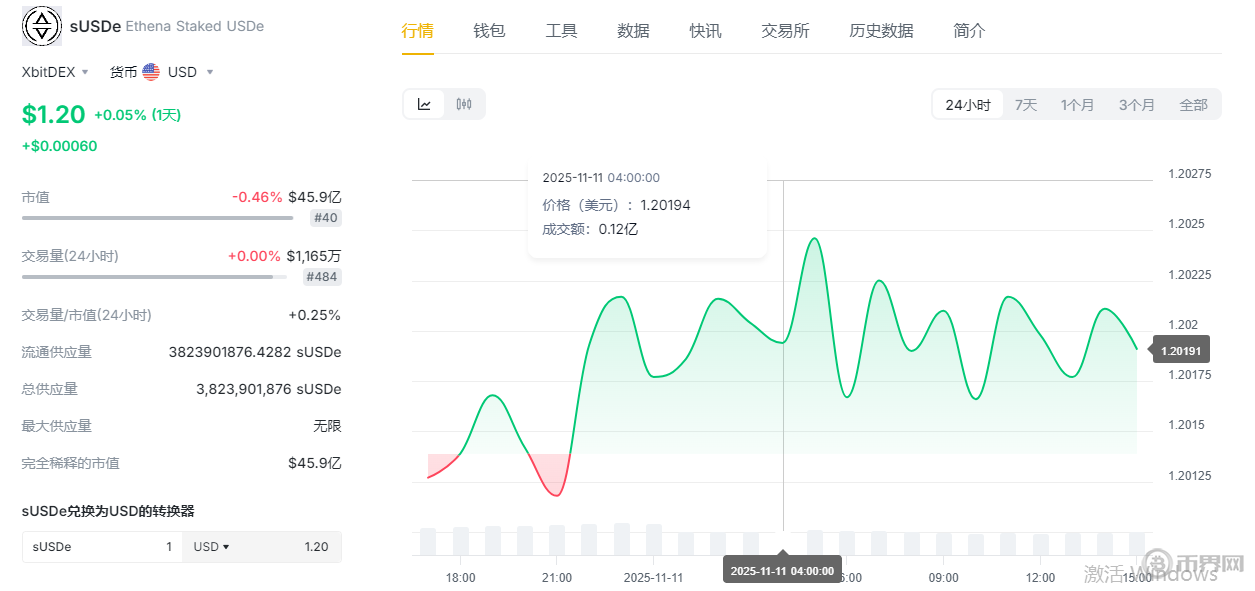Switch to the 数据 tab
Viewport: 1255px width, 591px height.
click(x=634, y=30)
